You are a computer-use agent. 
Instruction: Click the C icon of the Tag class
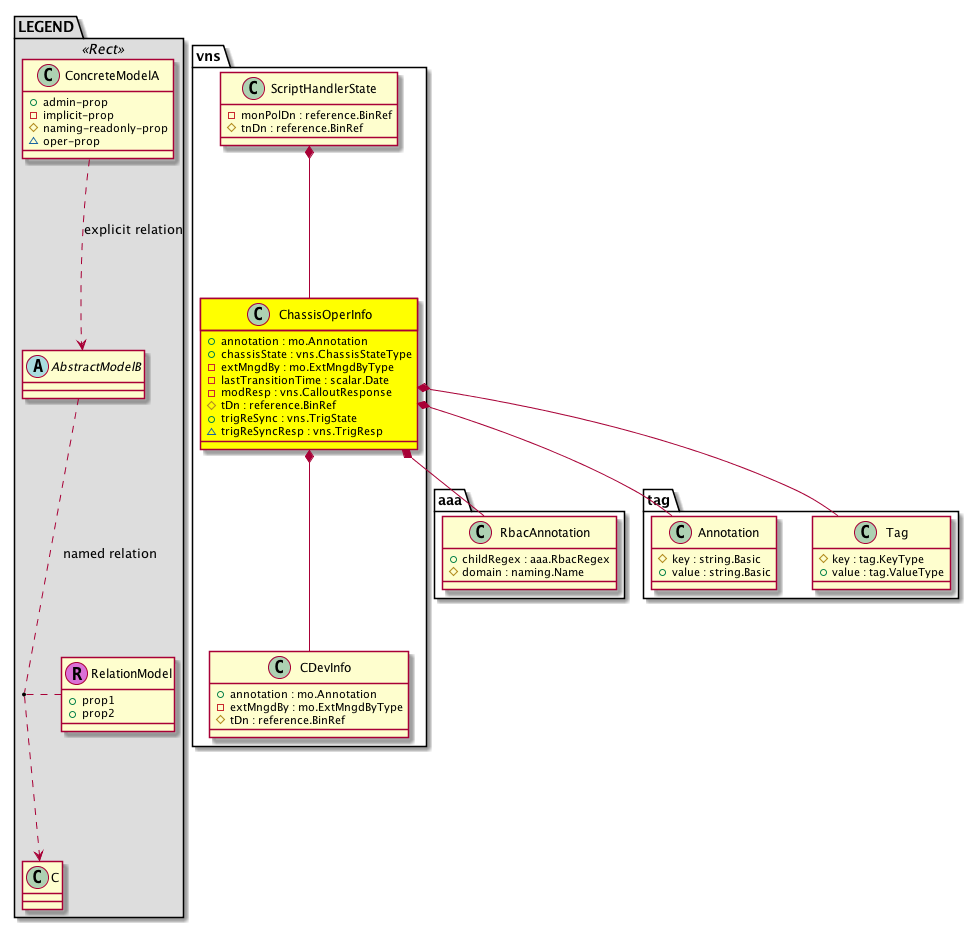click(x=865, y=533)
